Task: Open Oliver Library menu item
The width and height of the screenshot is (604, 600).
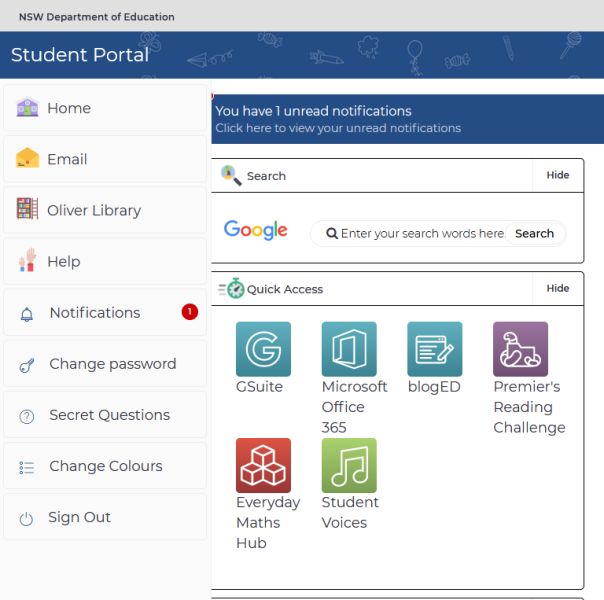Action: [105, 210]
